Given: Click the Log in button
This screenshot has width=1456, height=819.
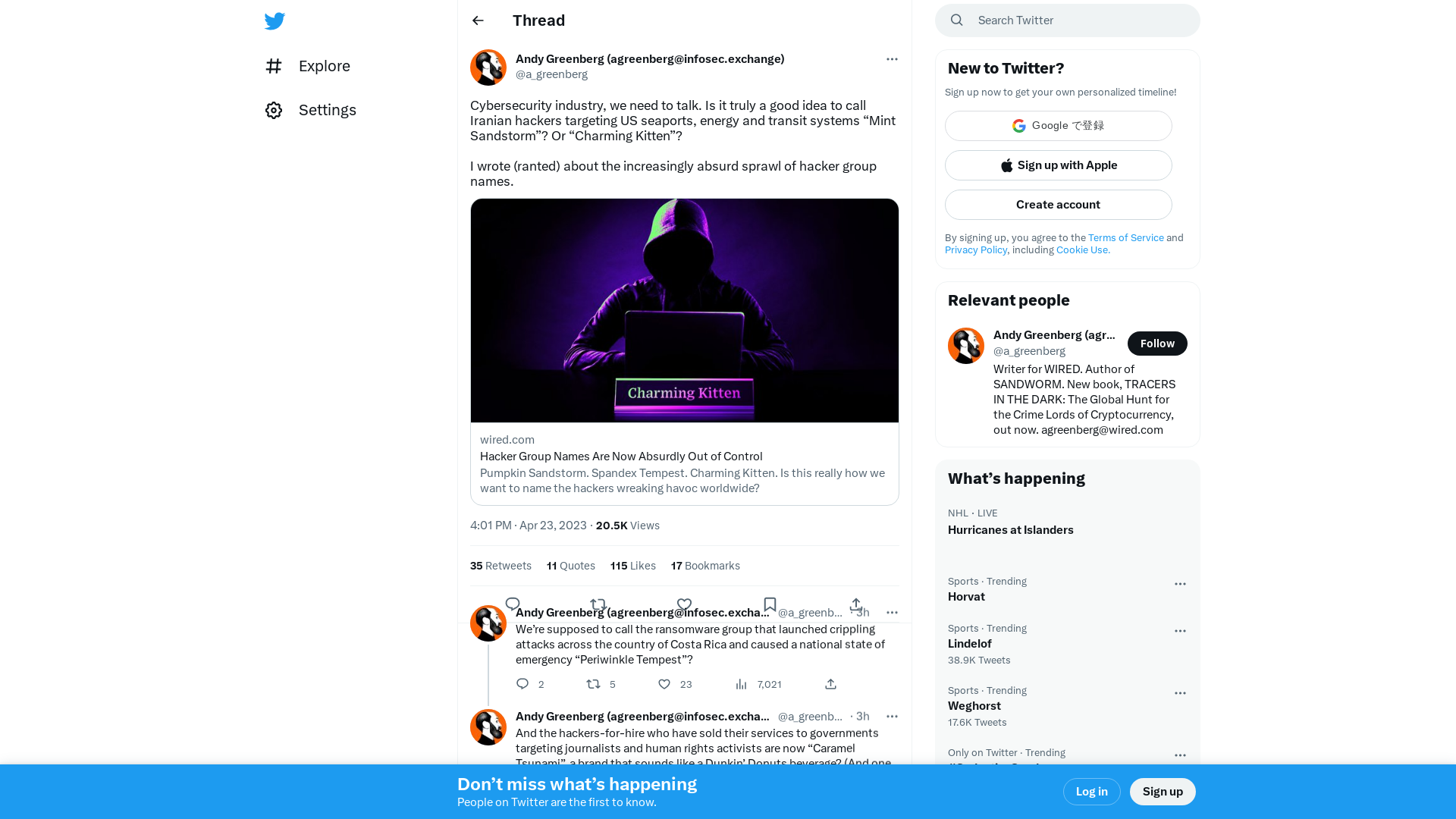Looking at the screenshot, I should 1091,791.
